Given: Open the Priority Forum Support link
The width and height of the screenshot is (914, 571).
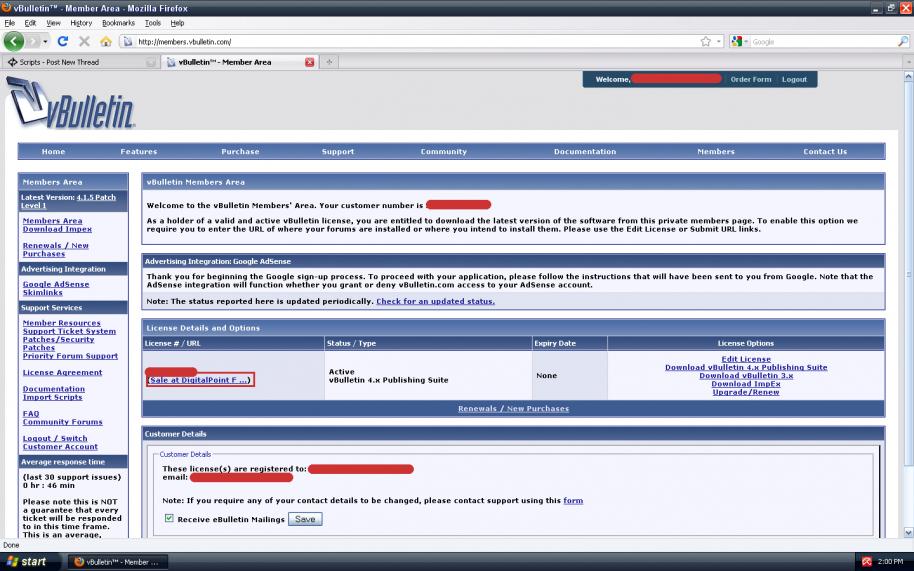Looking at the screenshot, I should click(70, 355).
